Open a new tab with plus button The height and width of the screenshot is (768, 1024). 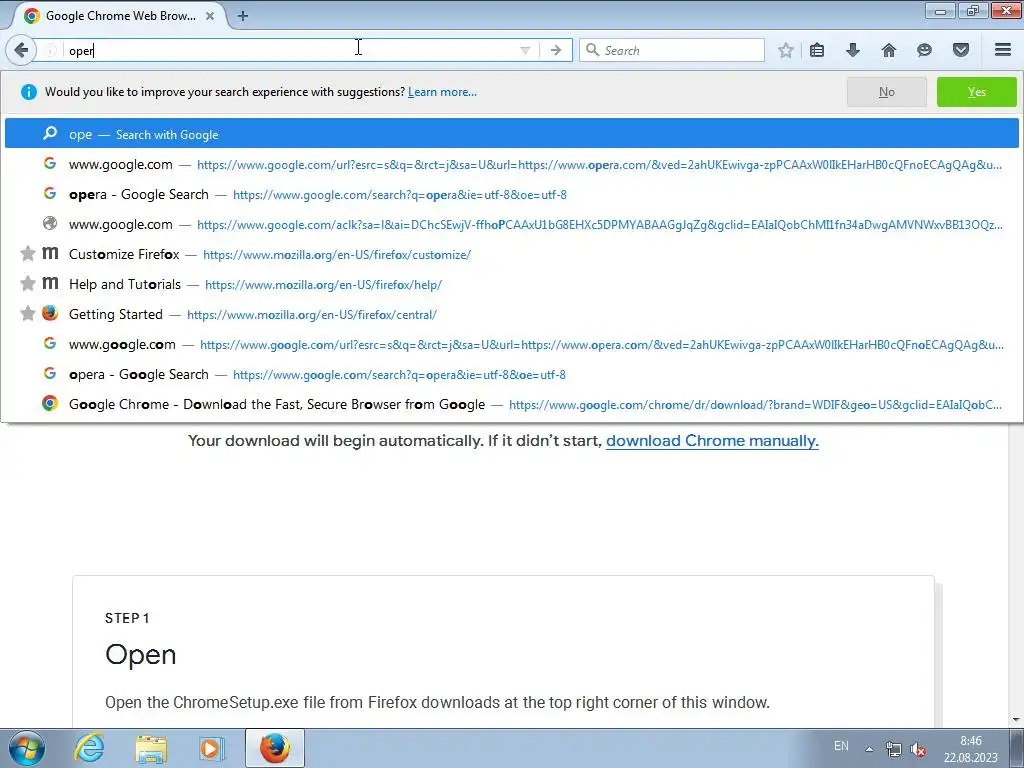242,16
